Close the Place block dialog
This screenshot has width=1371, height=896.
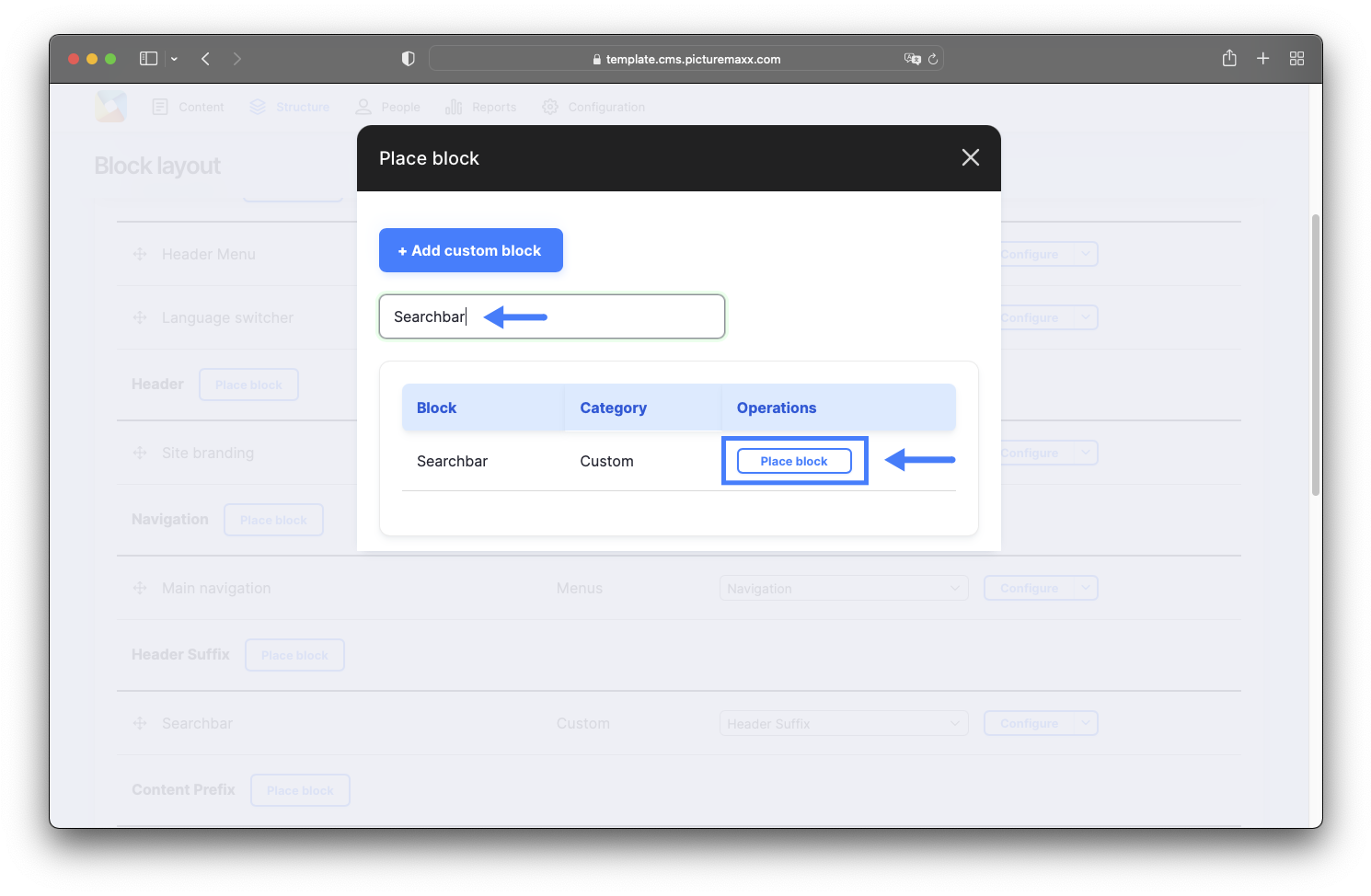click(x=970, y=157)
